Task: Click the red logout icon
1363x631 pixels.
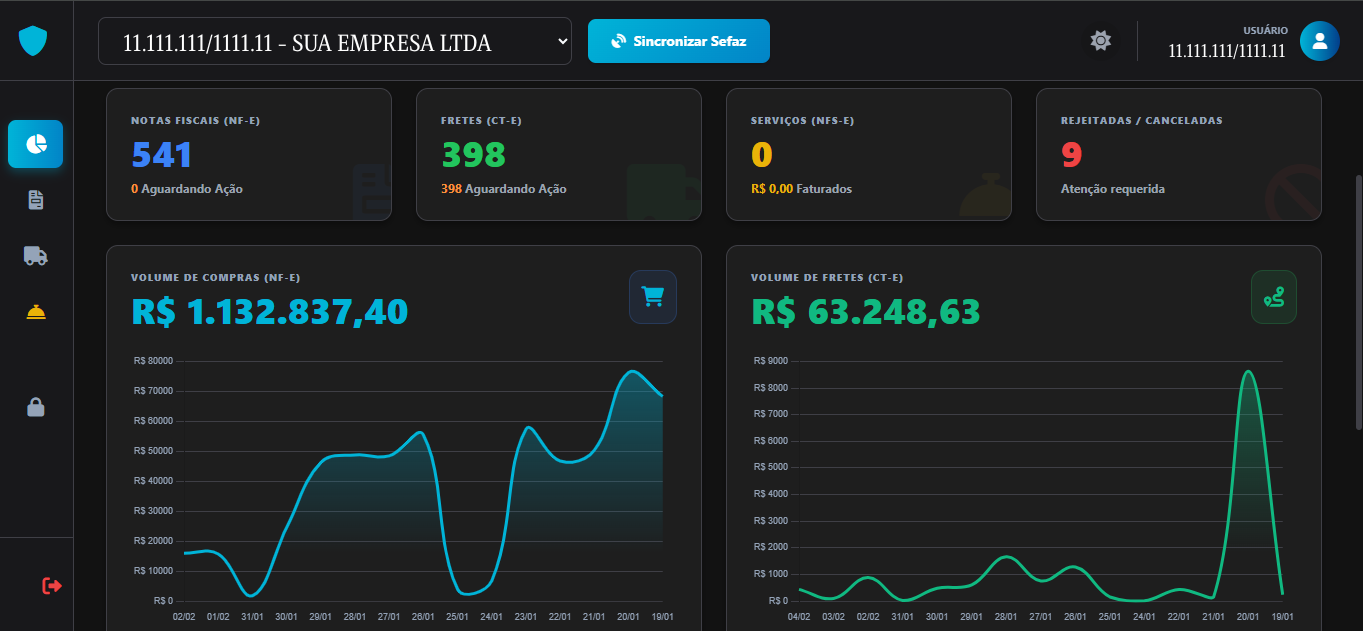Action: (x=52, y=585)
